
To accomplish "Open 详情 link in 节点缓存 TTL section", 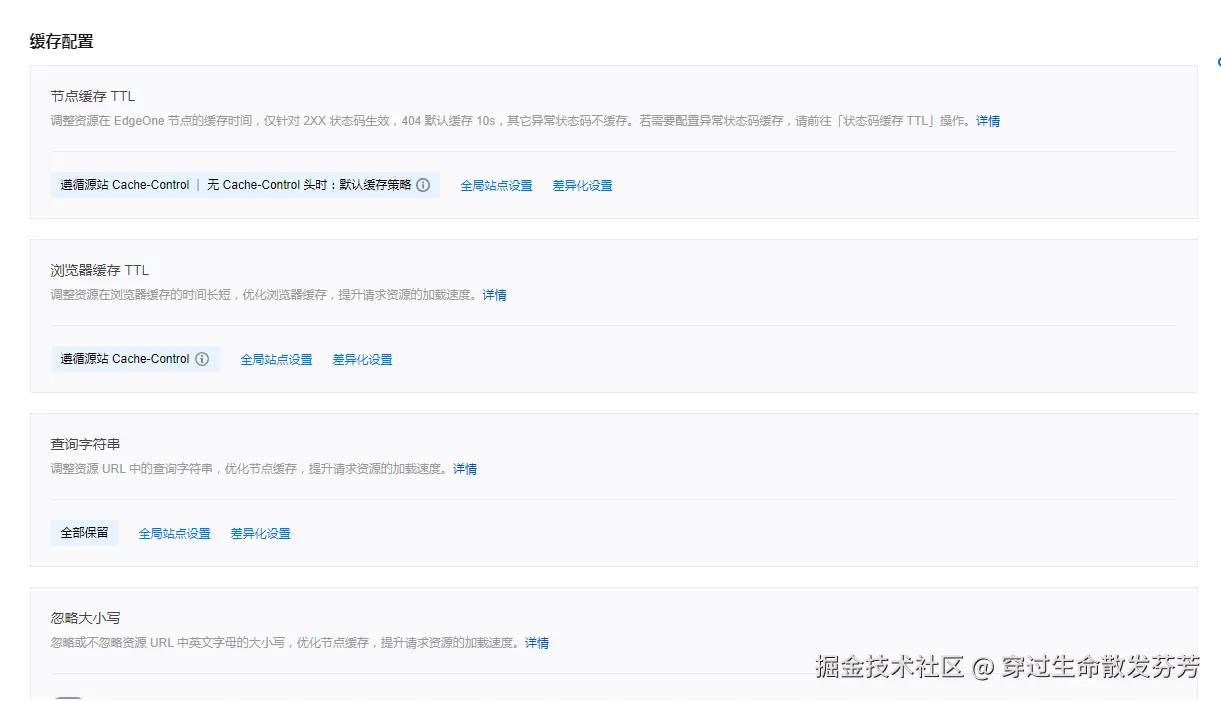I will (987, 121).
